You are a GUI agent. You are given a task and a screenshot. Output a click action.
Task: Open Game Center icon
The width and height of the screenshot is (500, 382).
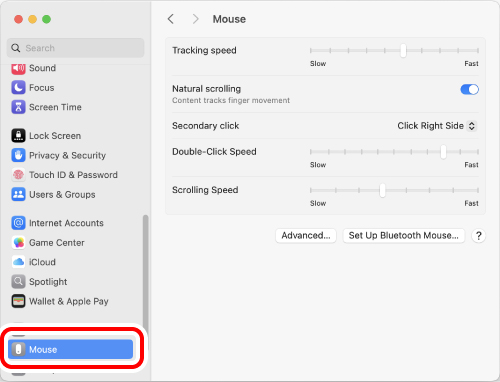tap(18, 243)
